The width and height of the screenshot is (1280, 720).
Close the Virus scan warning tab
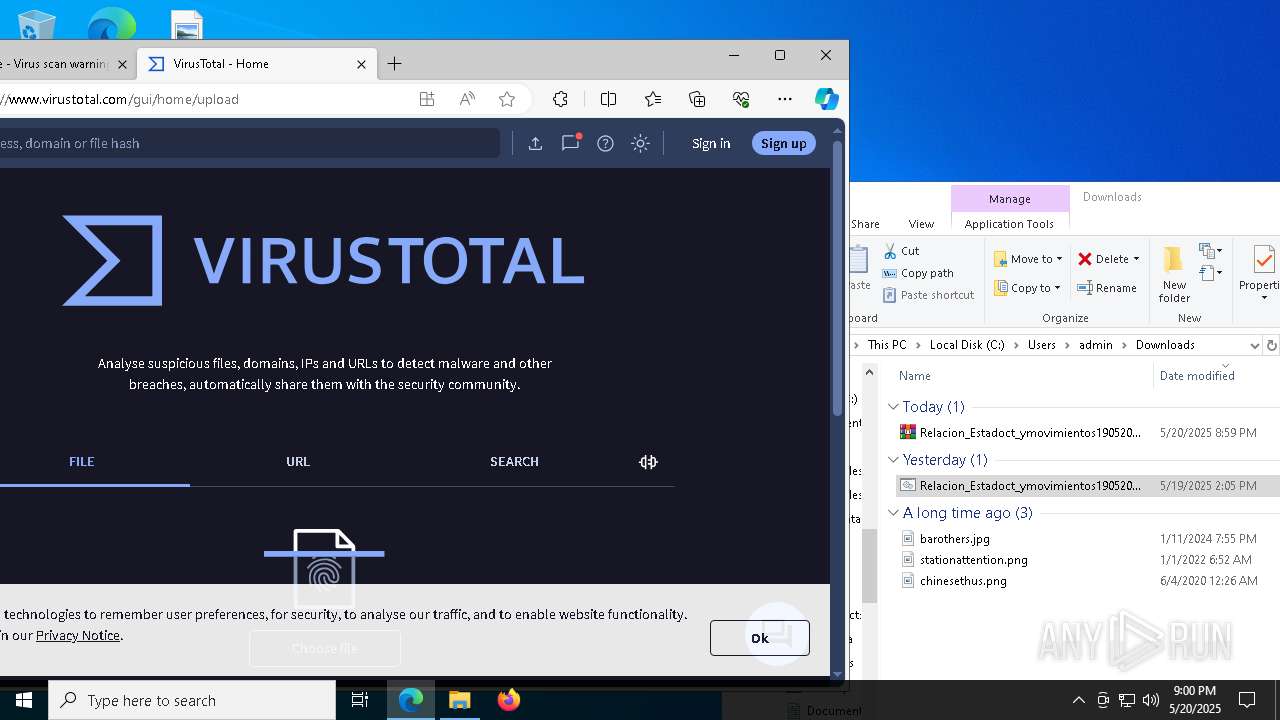123,64
